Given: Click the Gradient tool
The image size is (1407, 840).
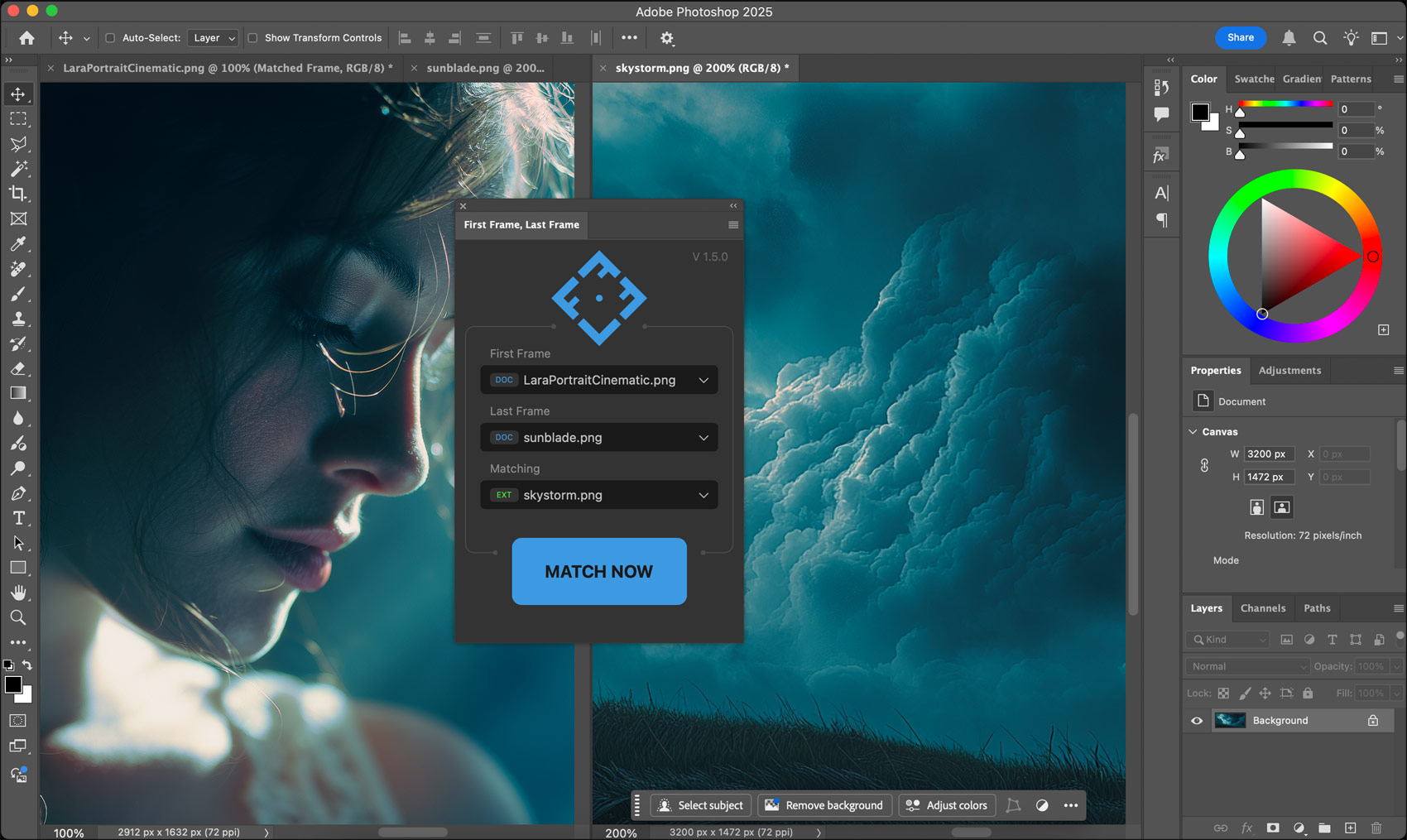Looking at the screenshot, I should [x=18, y=393].
